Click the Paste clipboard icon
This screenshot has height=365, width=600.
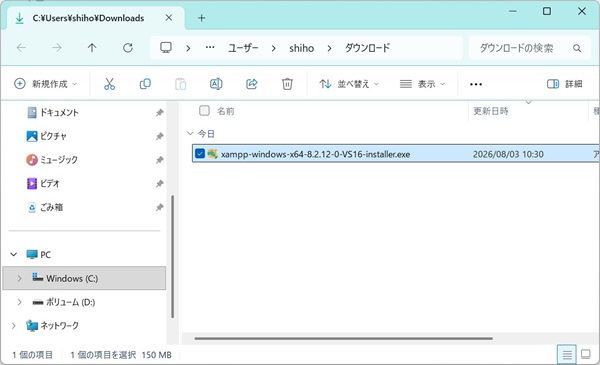coord(181,84)
